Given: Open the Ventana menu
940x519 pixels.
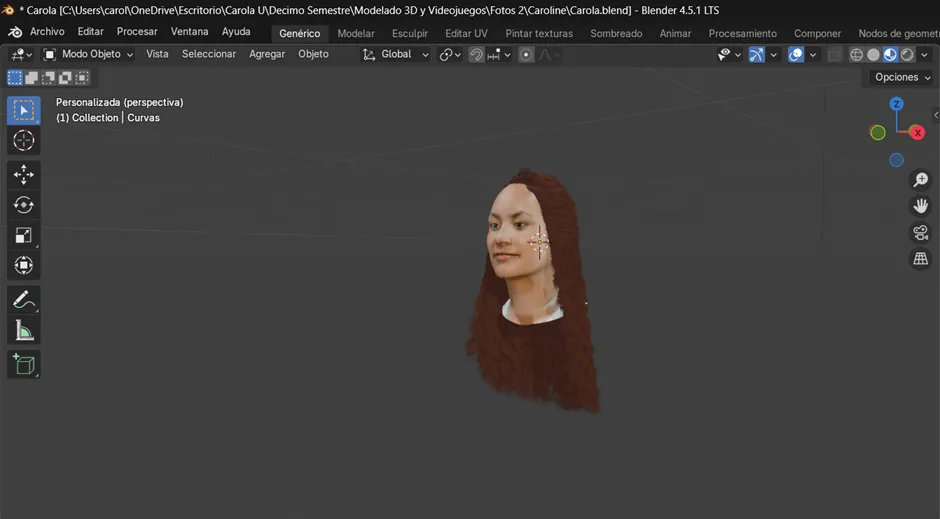Looking at the screenshot, I should [x=189, y=32].
